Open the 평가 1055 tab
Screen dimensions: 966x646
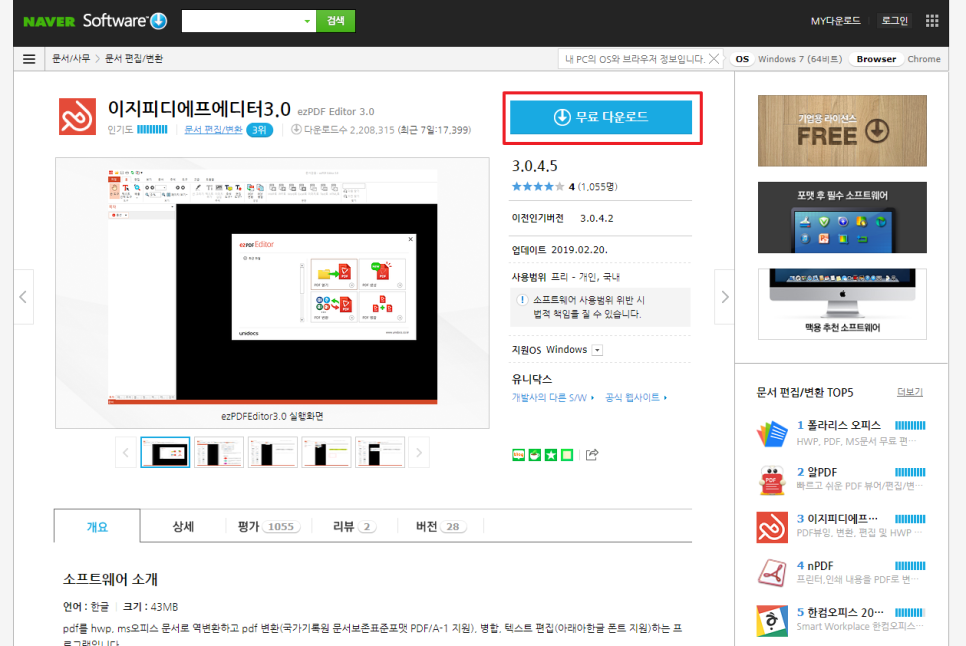tap(269, 527)
